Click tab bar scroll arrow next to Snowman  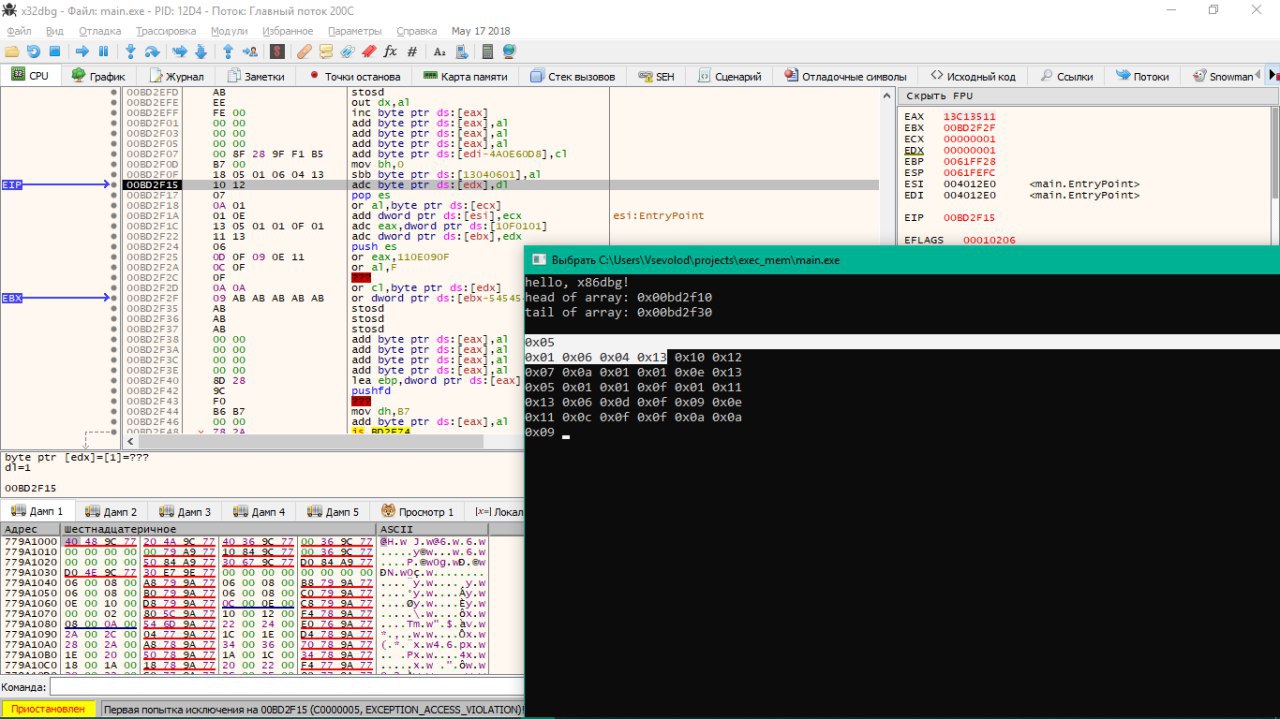click(x=1273, y=76)
